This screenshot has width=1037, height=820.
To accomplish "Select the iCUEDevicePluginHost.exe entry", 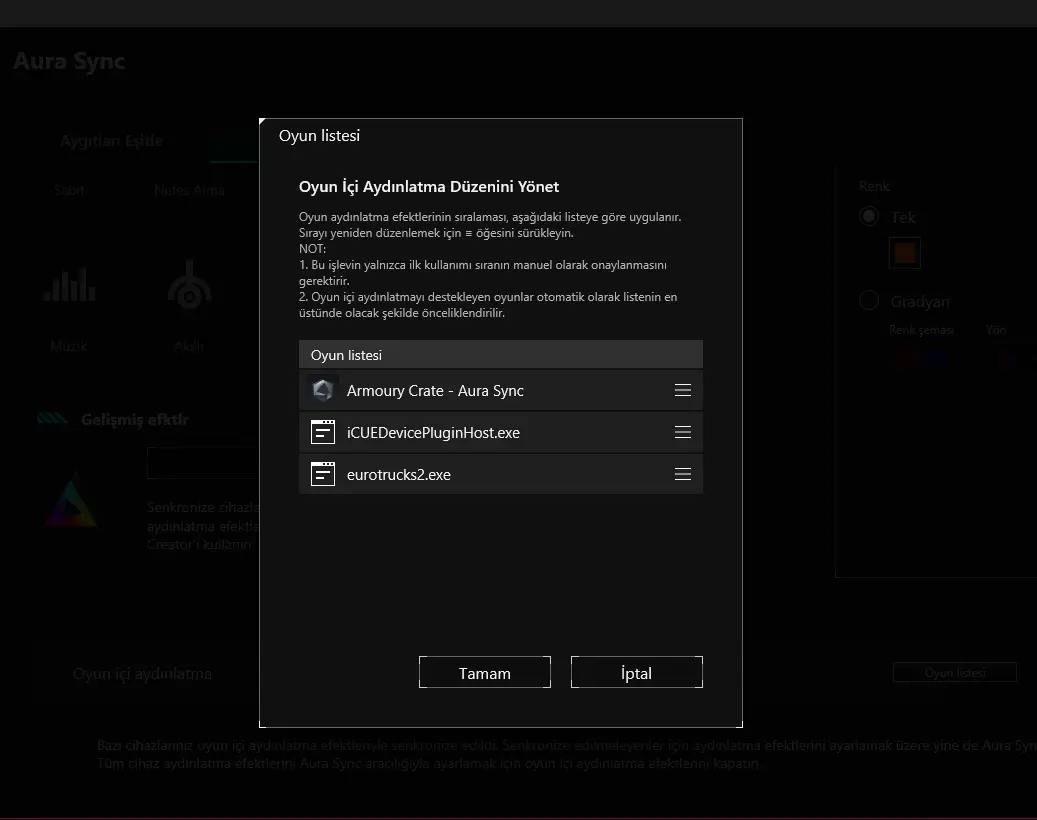I will [501, 432].
